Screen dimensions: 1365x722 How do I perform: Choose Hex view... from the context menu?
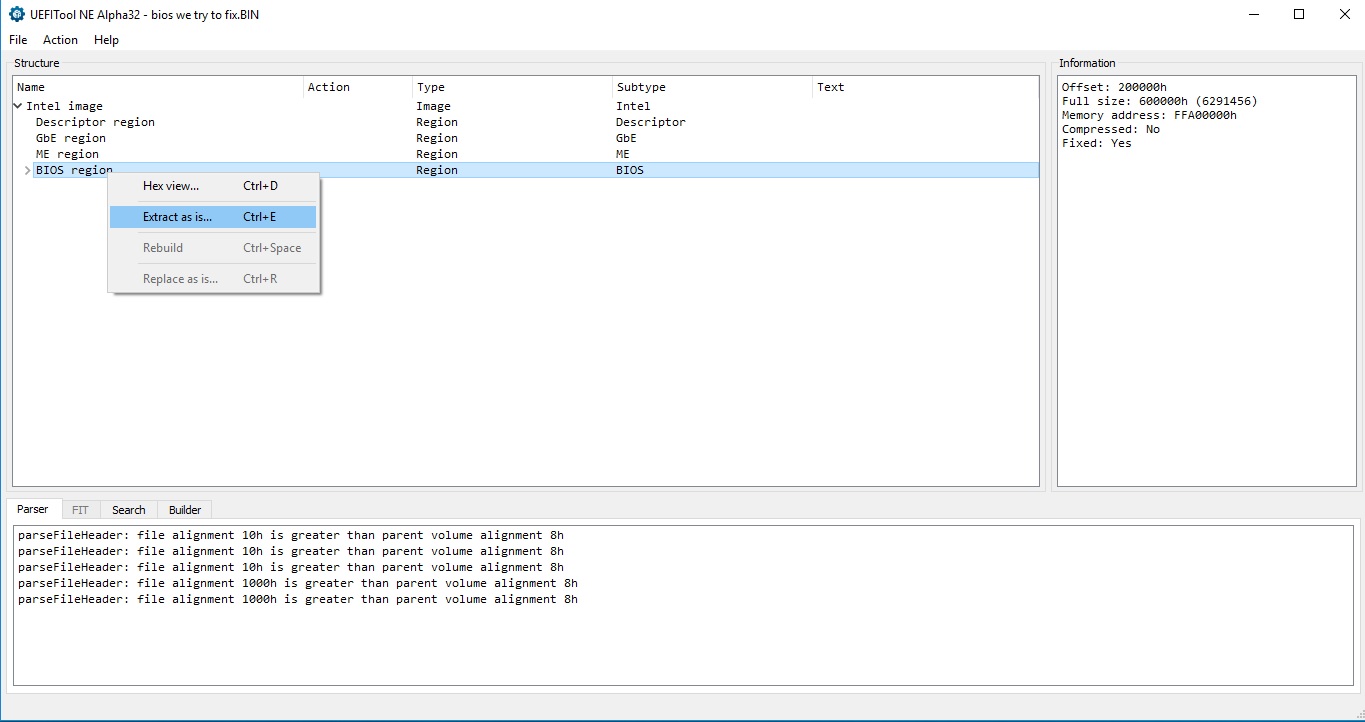click(x=213, y=186)
